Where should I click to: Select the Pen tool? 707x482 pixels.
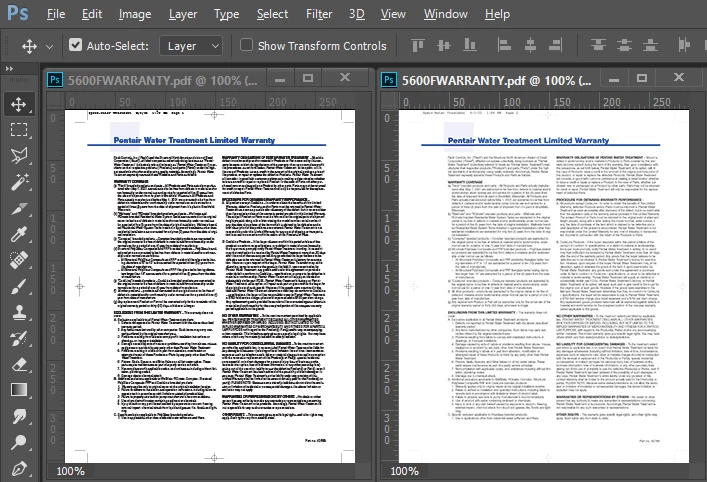(18, 468)
